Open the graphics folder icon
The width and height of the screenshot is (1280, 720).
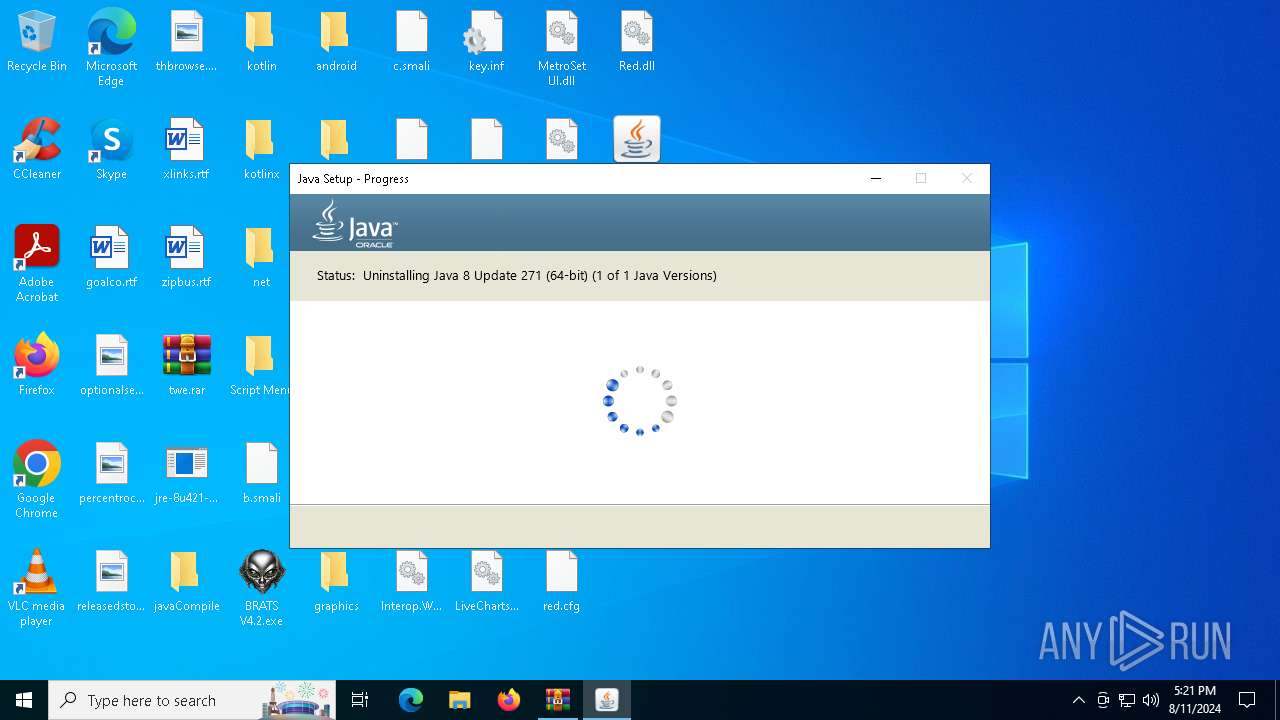(x=336, y=581)
